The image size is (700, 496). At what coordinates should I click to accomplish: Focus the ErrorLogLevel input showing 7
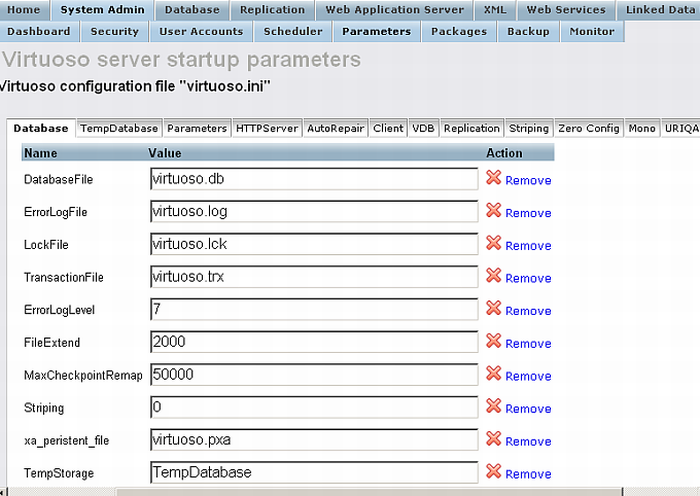(x=314, y=309)
